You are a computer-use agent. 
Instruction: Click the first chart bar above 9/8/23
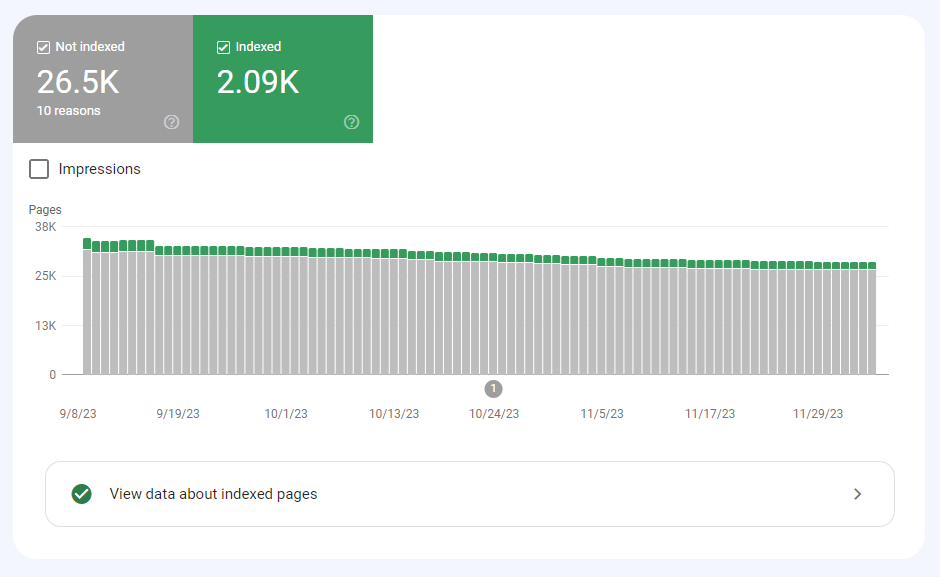(87, 310)
